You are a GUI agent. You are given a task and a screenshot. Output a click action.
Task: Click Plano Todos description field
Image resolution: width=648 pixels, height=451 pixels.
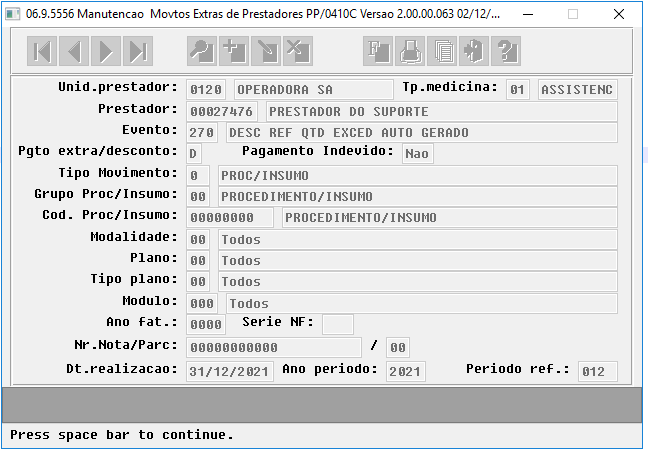[x=418, y=261]
